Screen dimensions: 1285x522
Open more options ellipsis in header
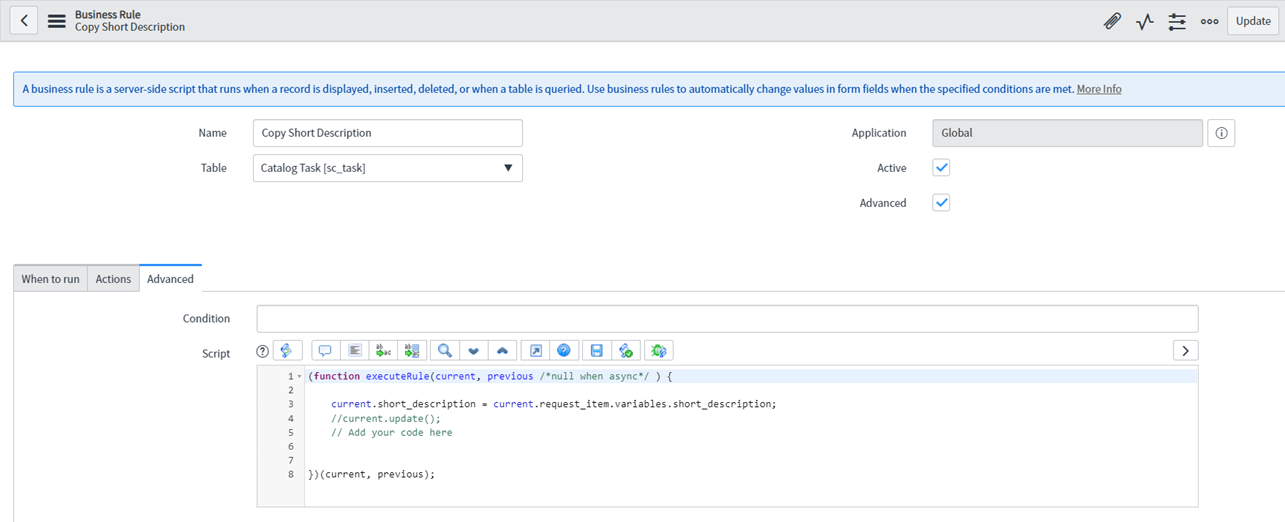pos(1209,21)
